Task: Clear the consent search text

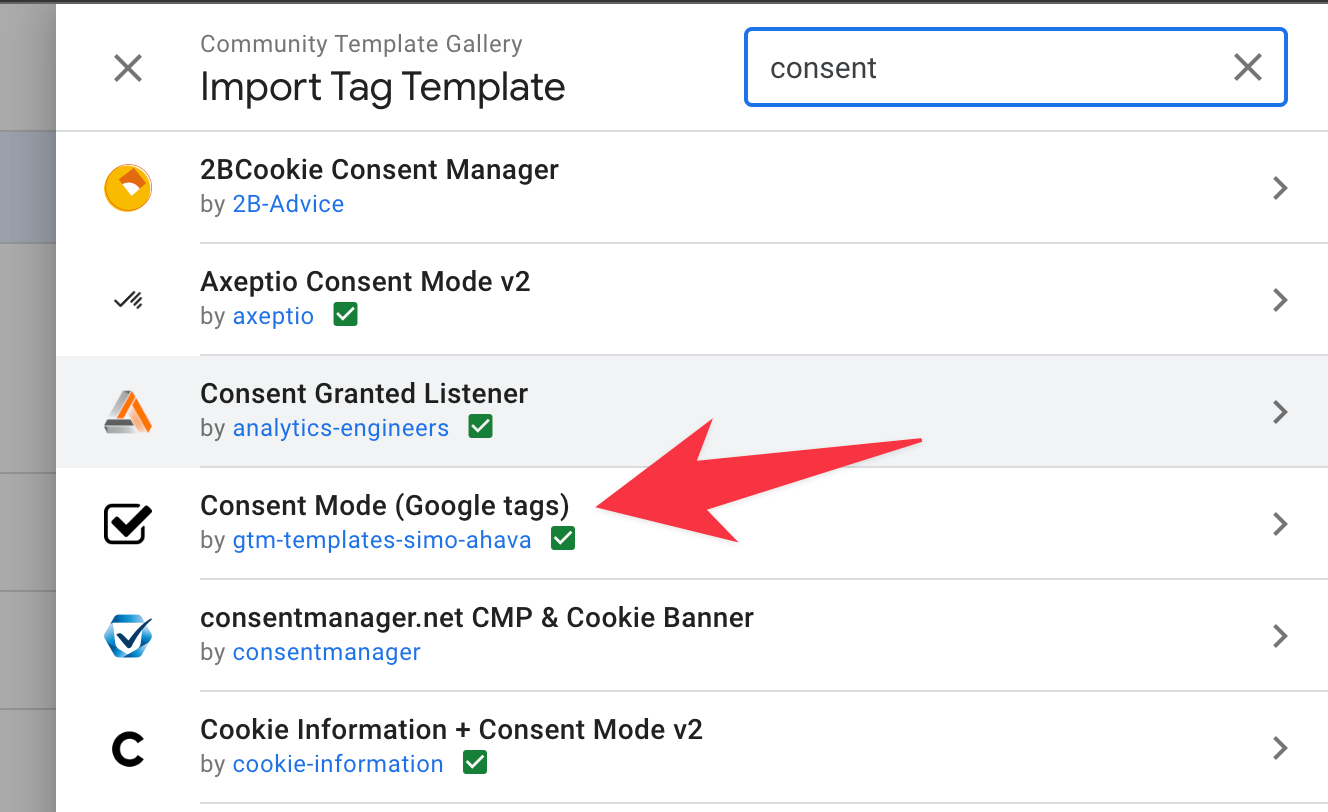Action: click(1247, 68)
